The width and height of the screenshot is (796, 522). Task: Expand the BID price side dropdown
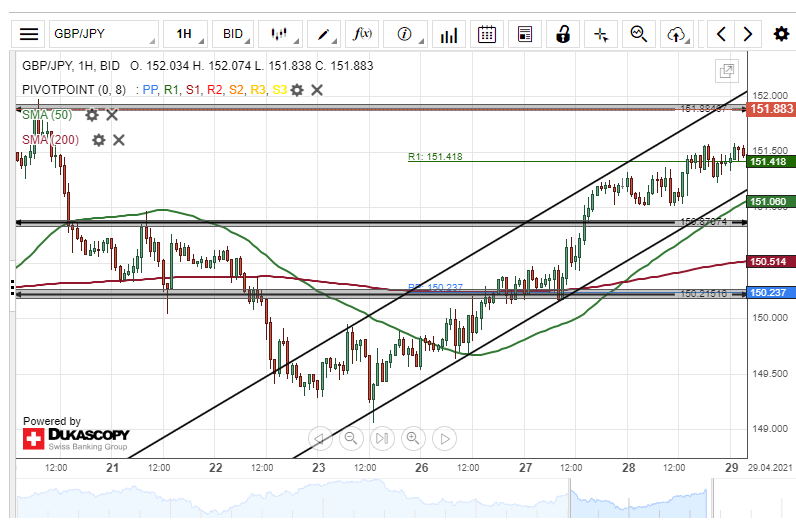point(235,34)
